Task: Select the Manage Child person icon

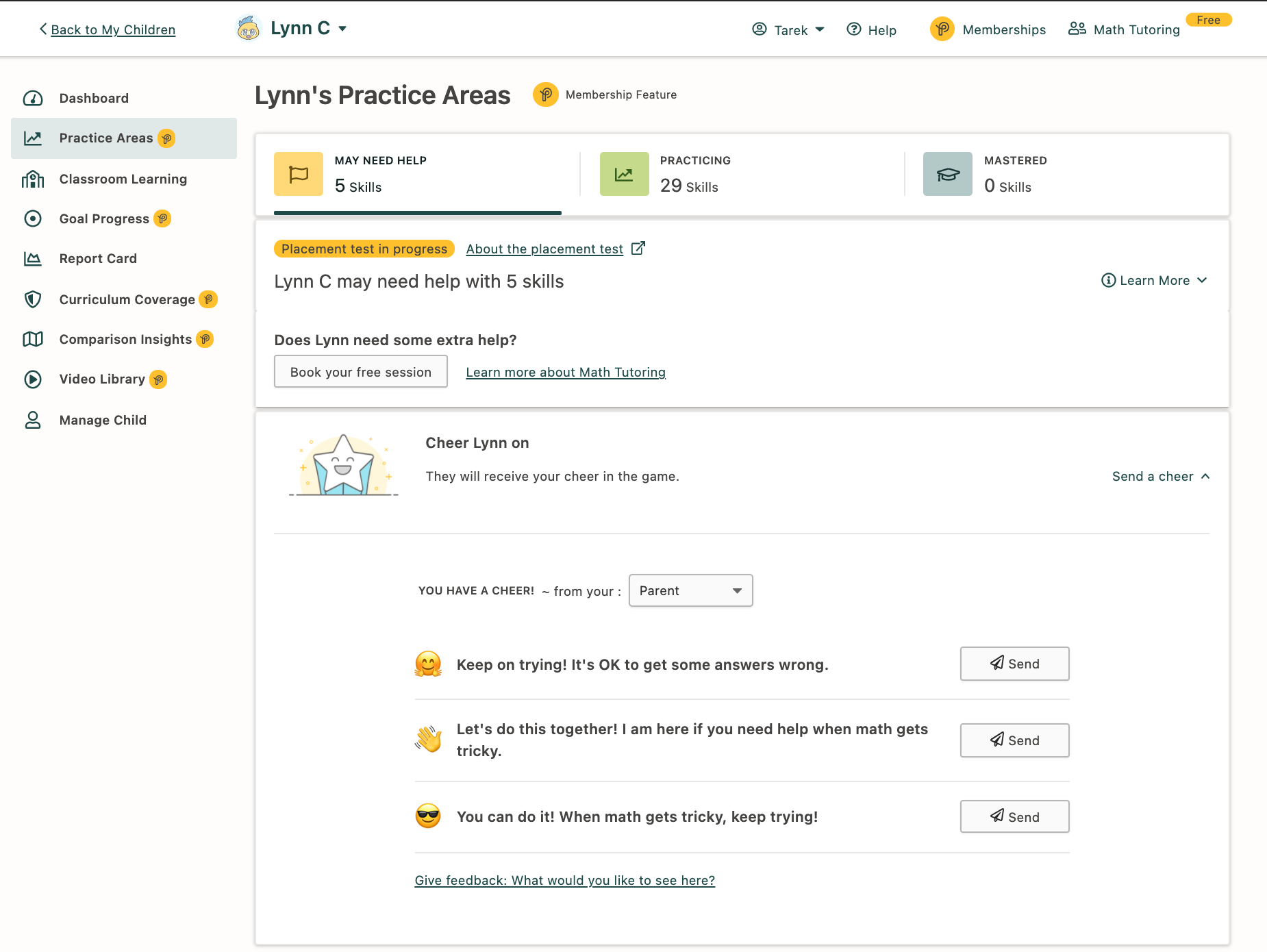Action: pyautogui.click(x=33, y=419)
